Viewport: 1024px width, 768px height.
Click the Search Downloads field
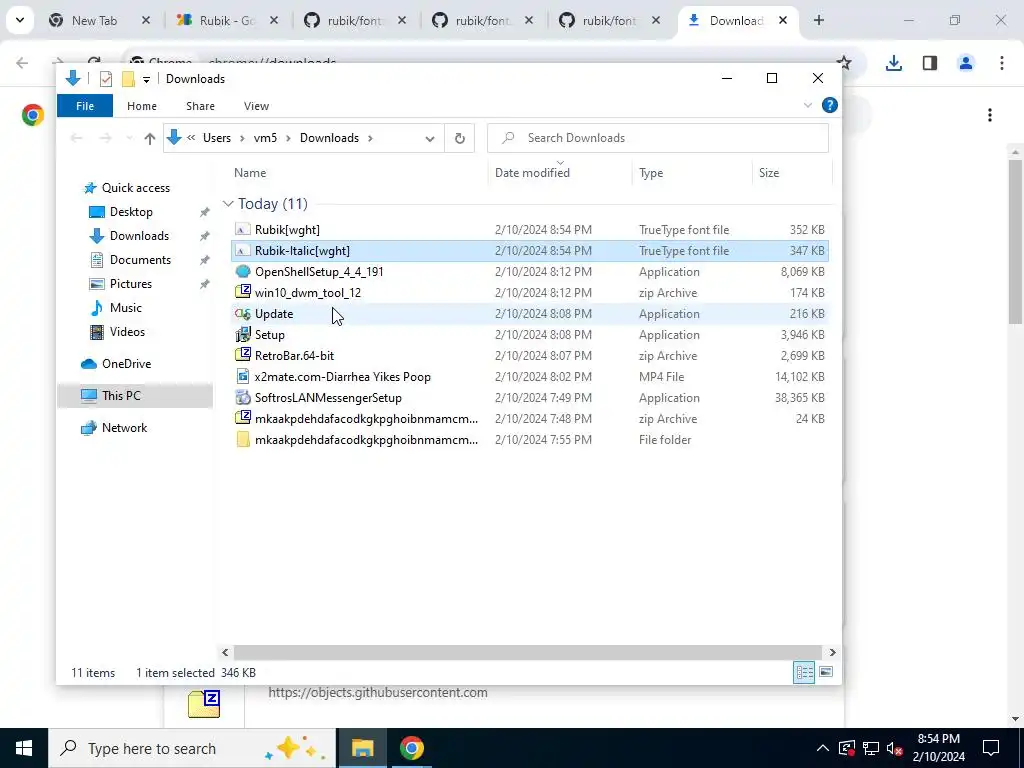coord(658,138)
